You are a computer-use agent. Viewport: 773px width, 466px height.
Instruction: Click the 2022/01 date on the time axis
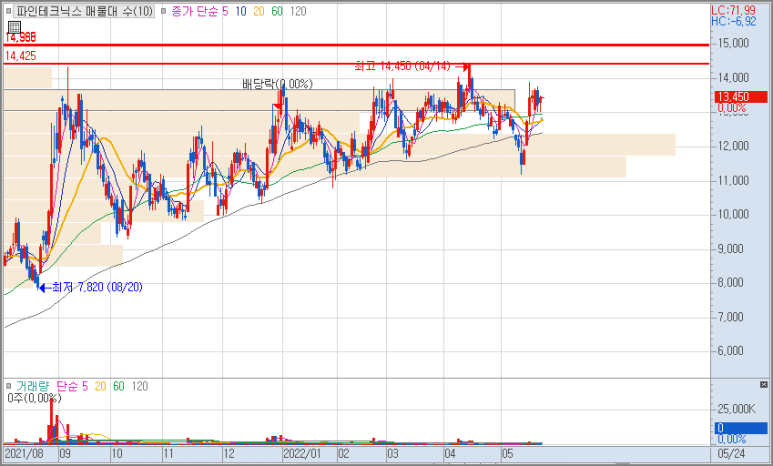[303, 454]
